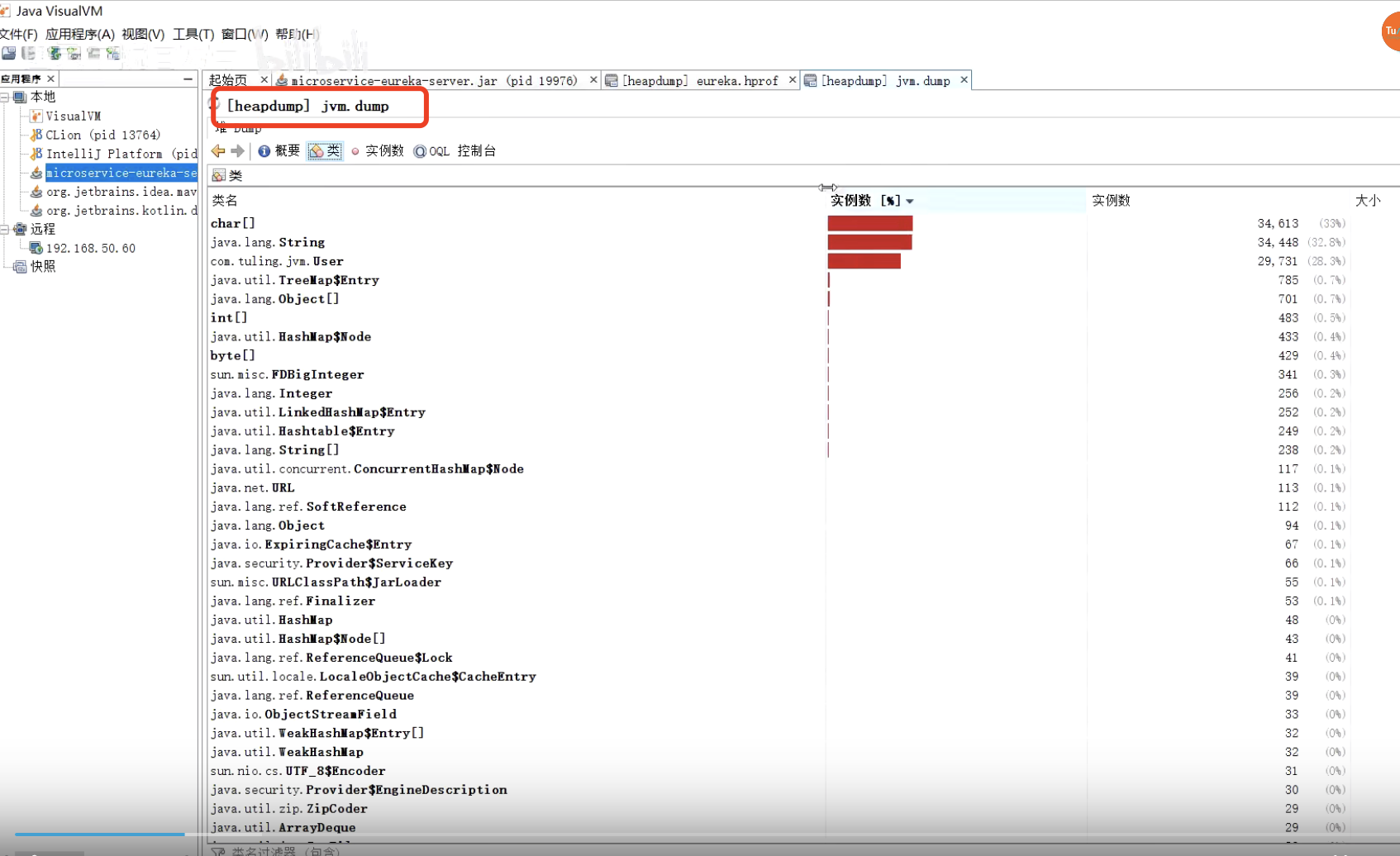Click the 类名 column header
The image size is (1400, 856).
[x=225, y=201]
